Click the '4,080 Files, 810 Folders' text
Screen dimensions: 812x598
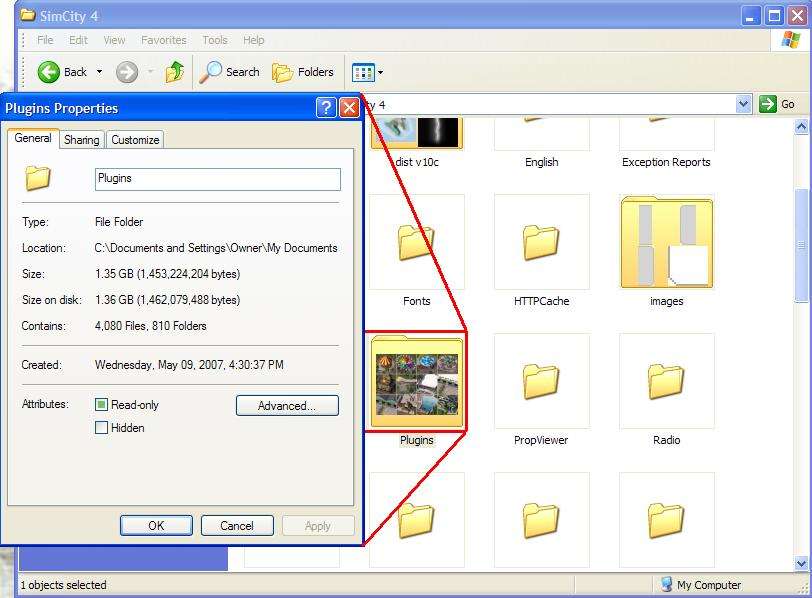(x=151, y=326)
